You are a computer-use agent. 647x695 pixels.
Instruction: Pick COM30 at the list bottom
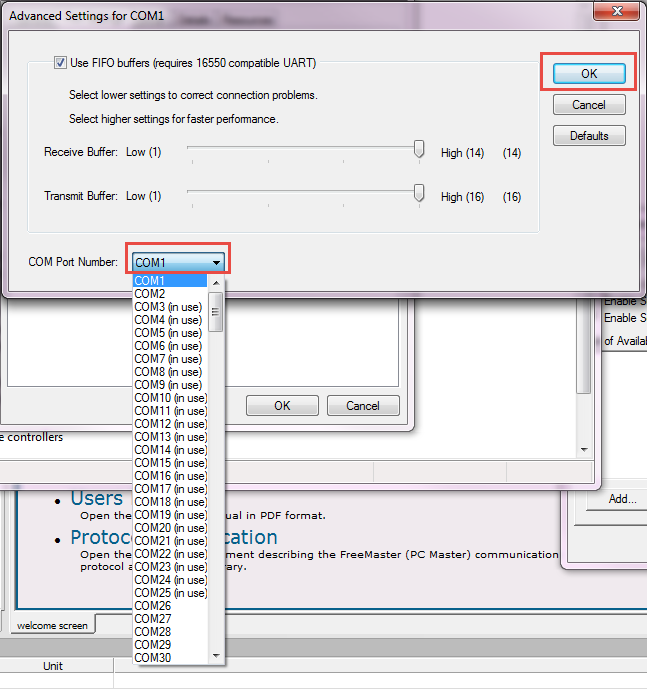(170, 658)
